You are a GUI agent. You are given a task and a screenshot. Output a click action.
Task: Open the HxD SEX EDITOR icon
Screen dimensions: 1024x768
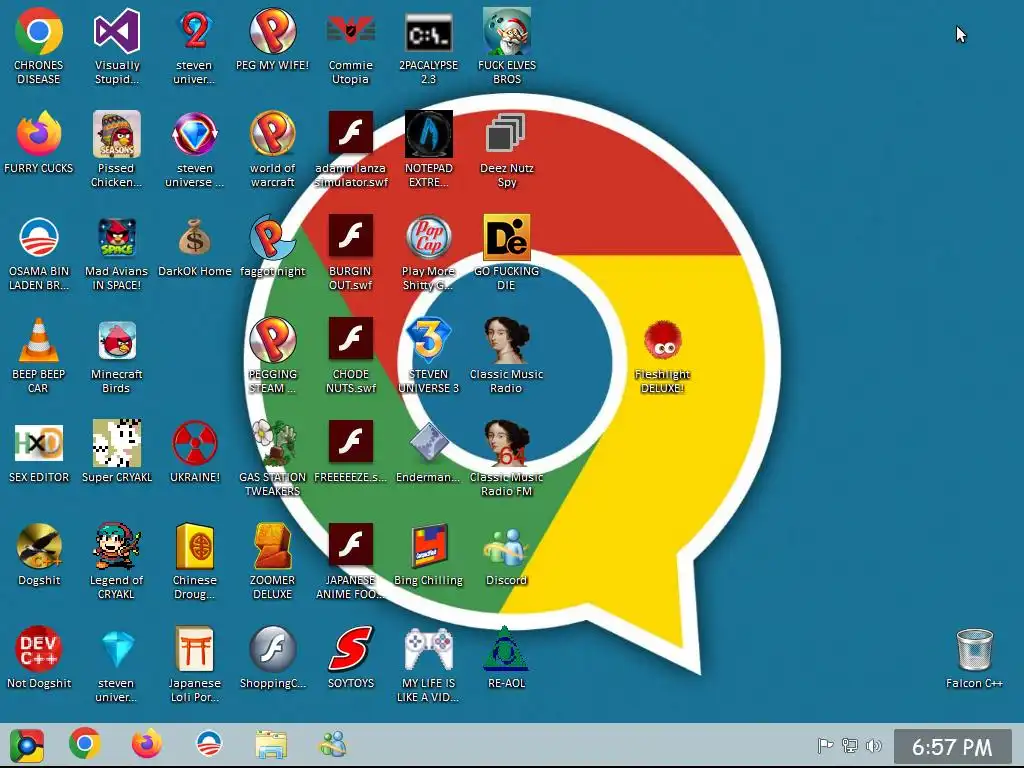coord(39,443)
